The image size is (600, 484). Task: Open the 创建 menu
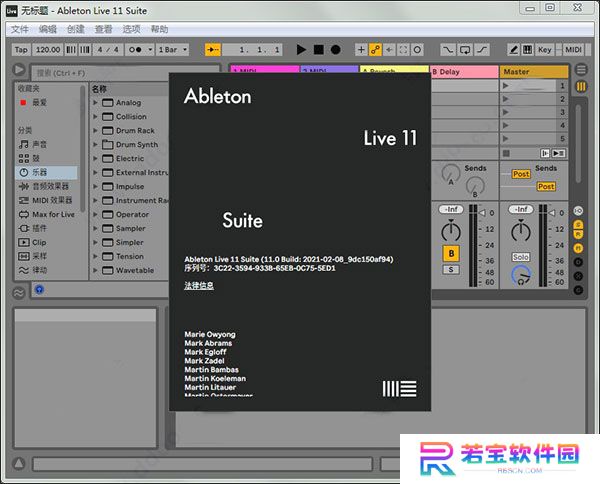pyautogui.click(x=75, y=29)
